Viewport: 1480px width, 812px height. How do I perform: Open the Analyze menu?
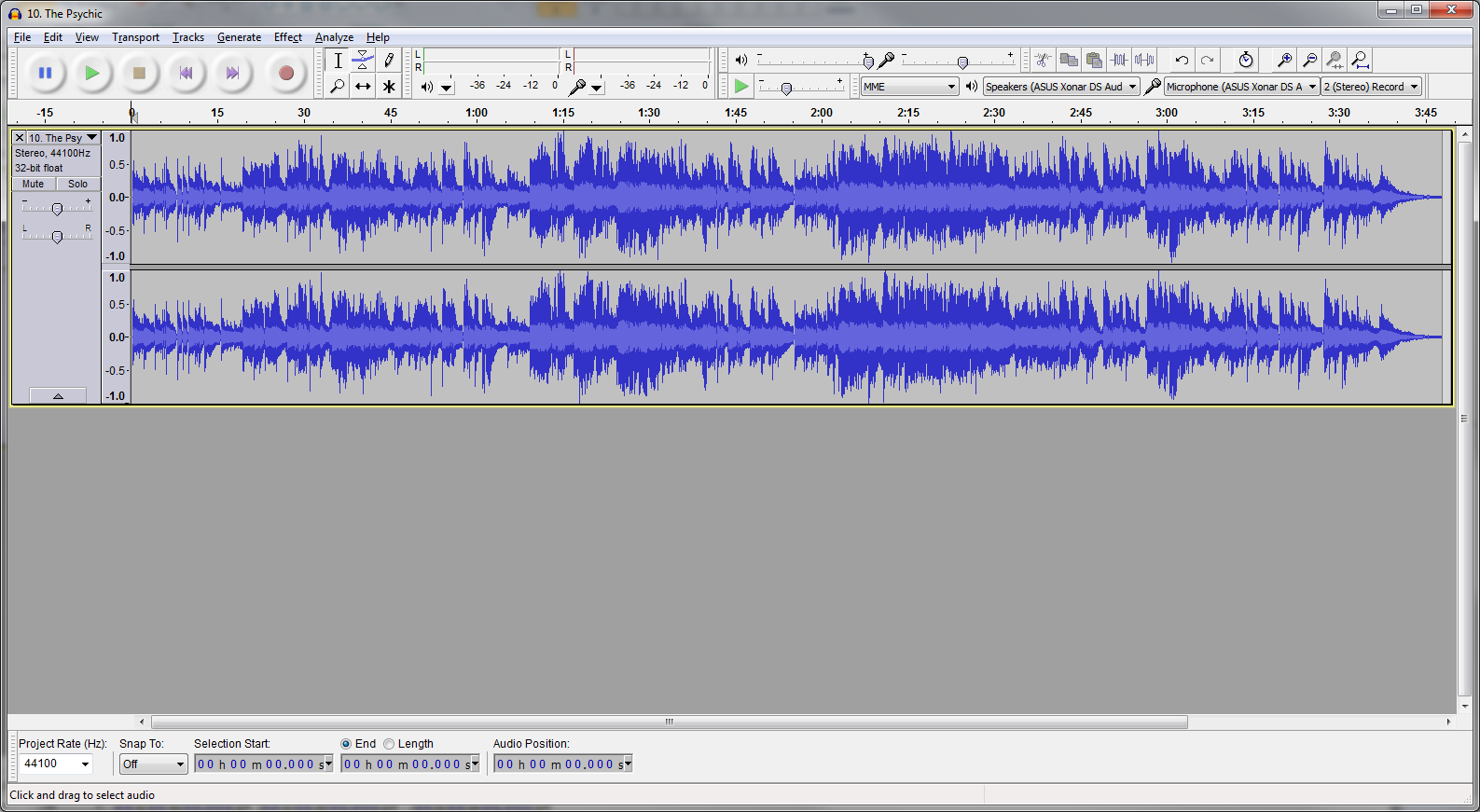pyautogui.click(x=334, y=37)
